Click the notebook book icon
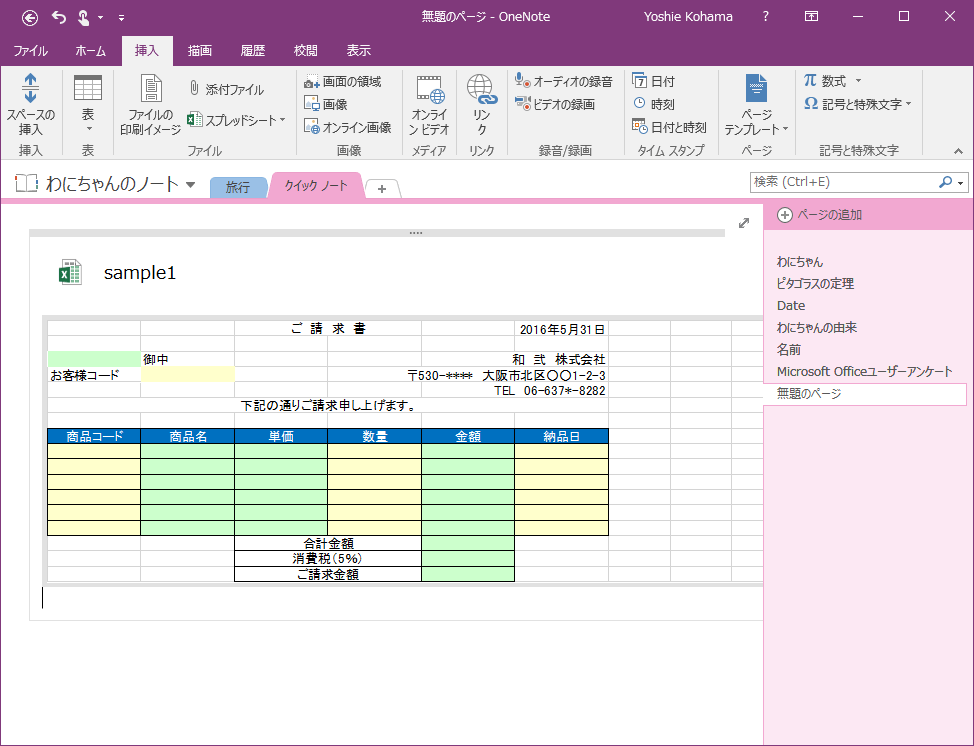 coord(27,184)
